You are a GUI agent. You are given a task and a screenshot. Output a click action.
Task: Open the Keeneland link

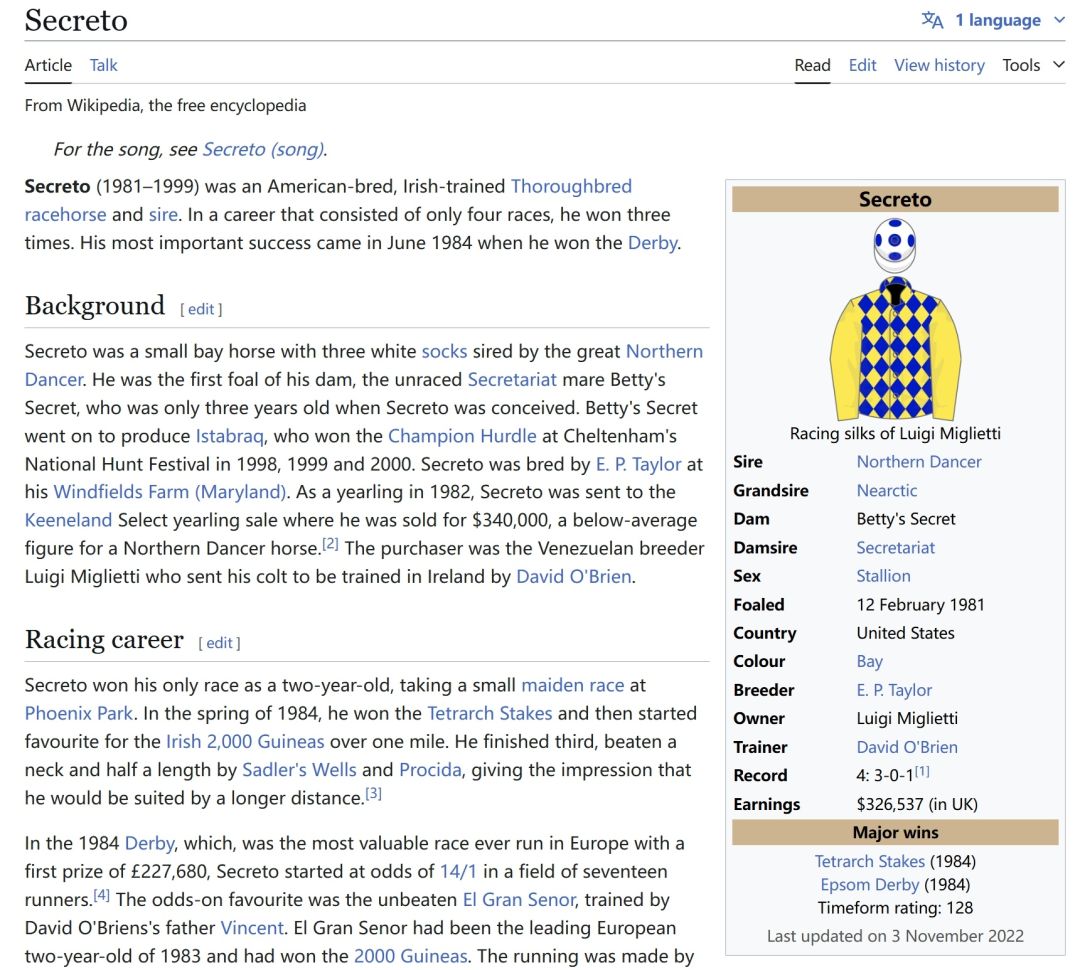68,520
